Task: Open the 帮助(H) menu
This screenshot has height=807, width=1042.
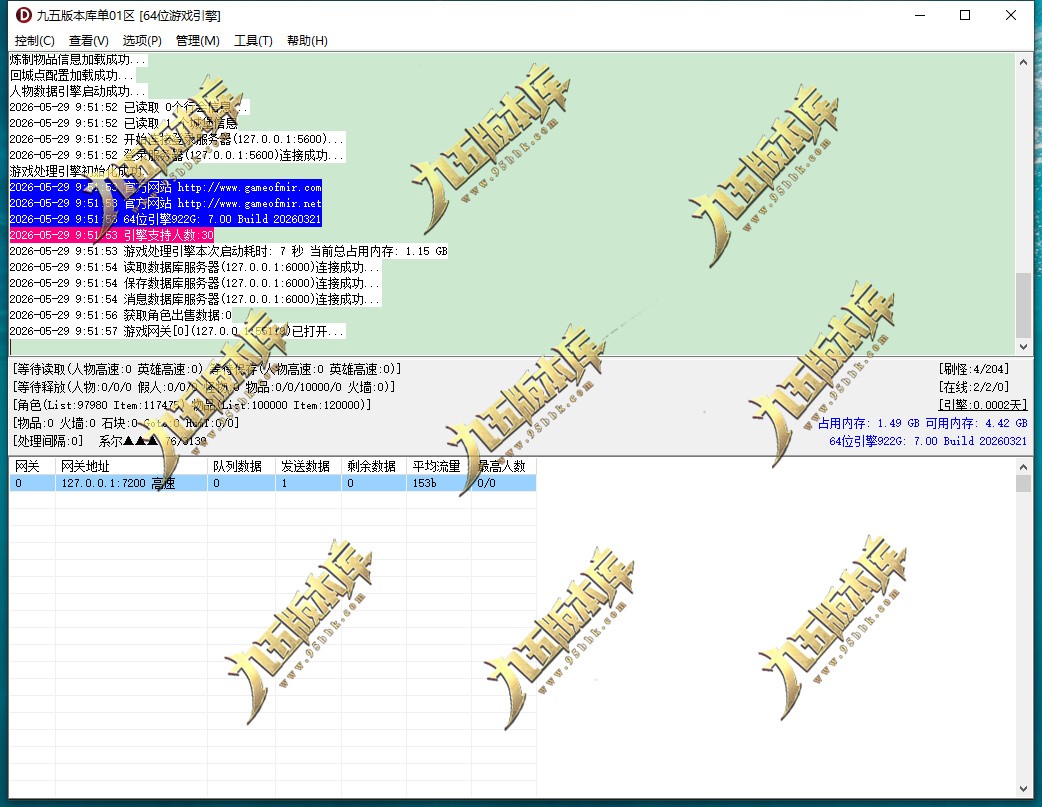Action: 307,41
